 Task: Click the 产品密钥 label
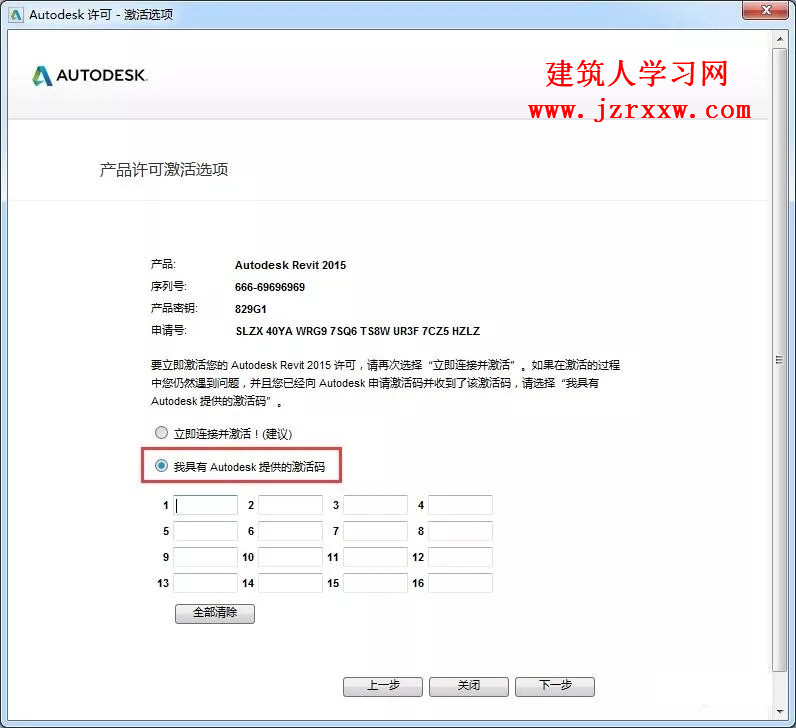click(x=174, y=308)
